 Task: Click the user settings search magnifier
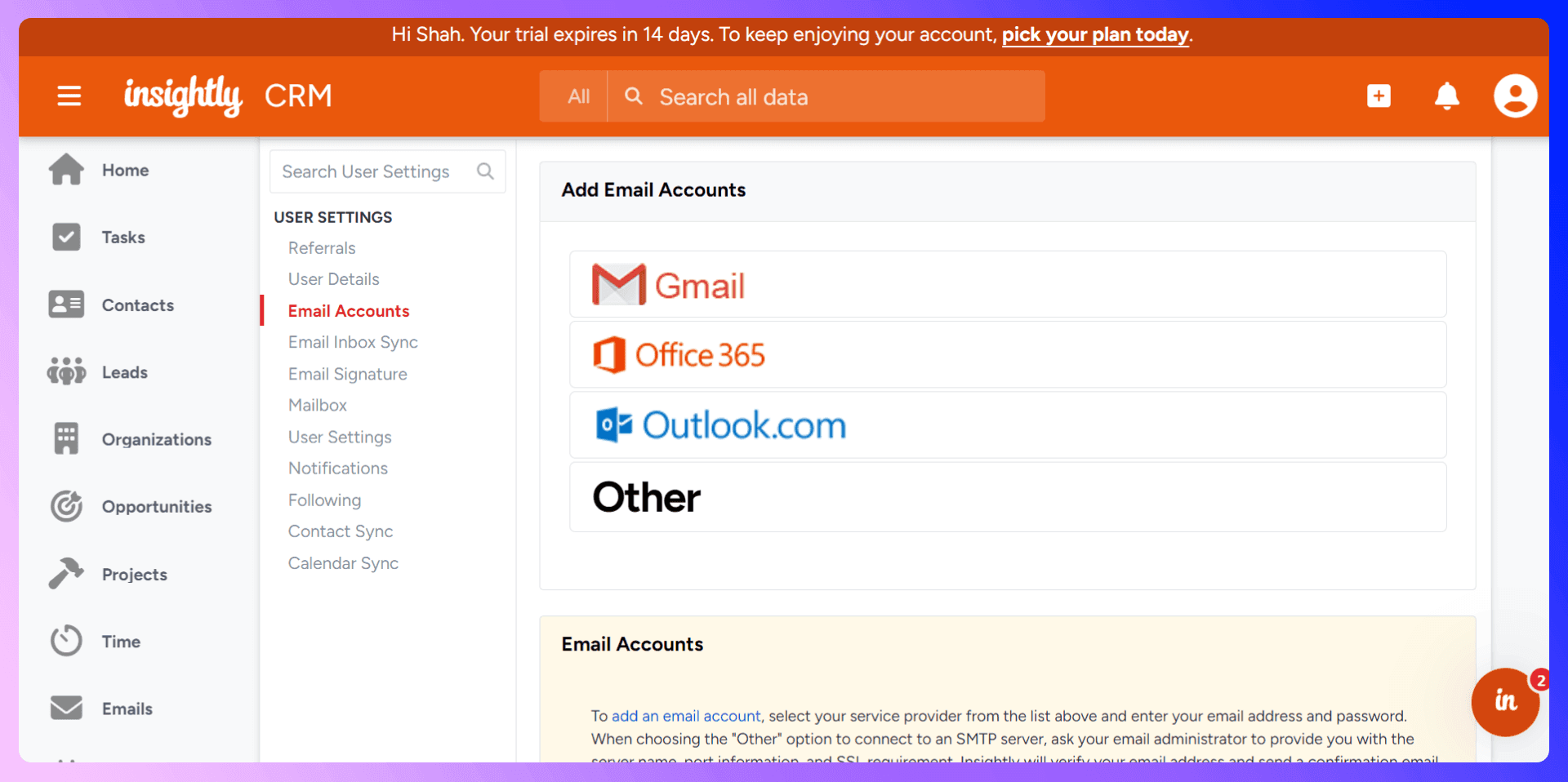[x=485, y=171]
